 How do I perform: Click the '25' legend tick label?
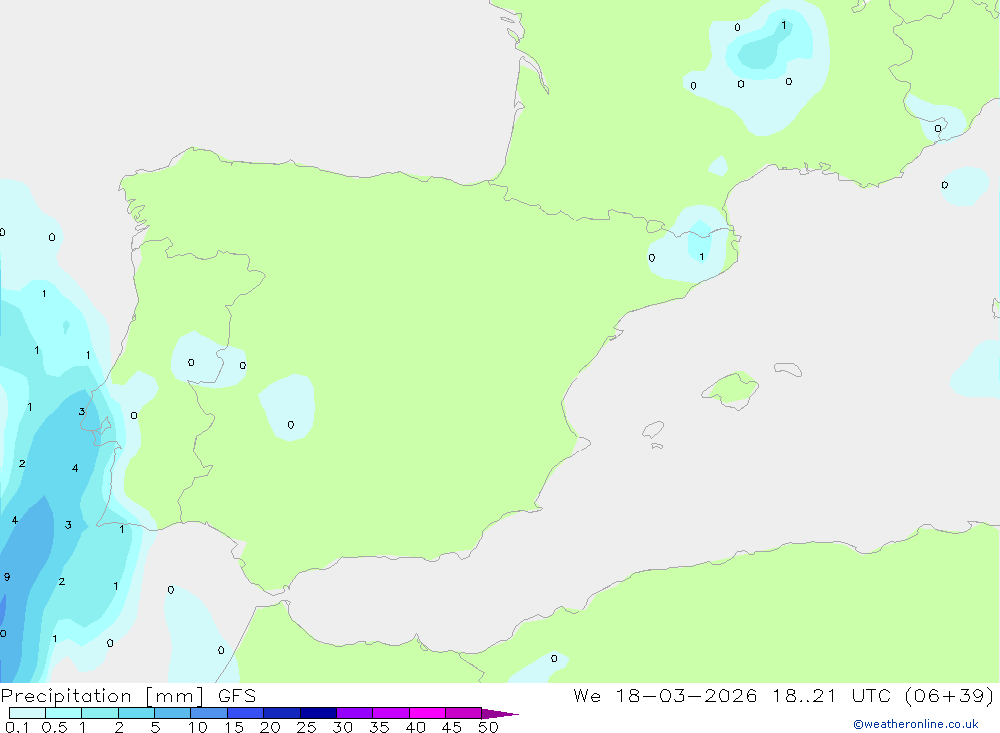tap(307, 727)
